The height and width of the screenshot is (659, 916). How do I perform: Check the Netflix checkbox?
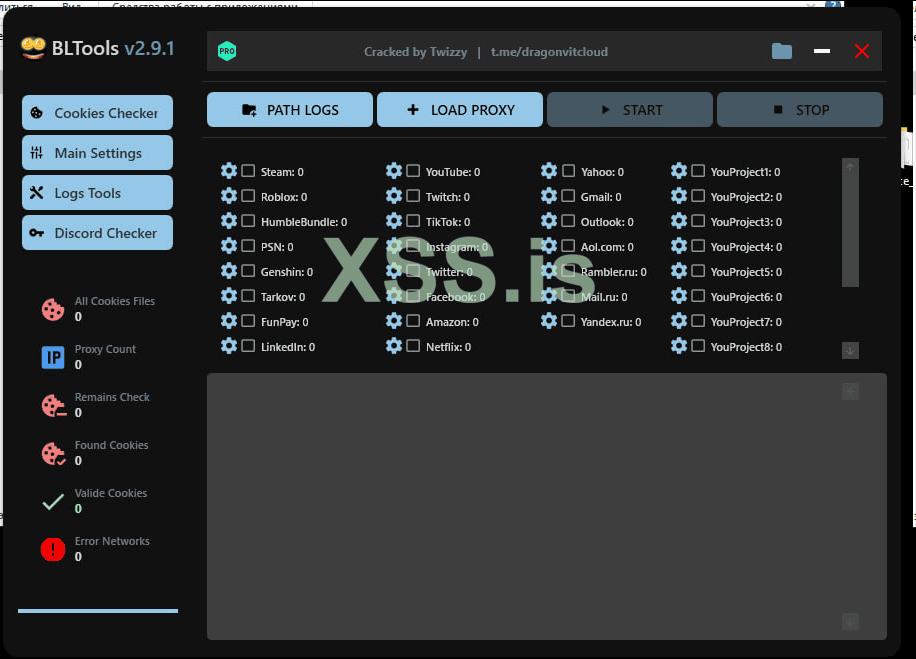pos(413,346)
